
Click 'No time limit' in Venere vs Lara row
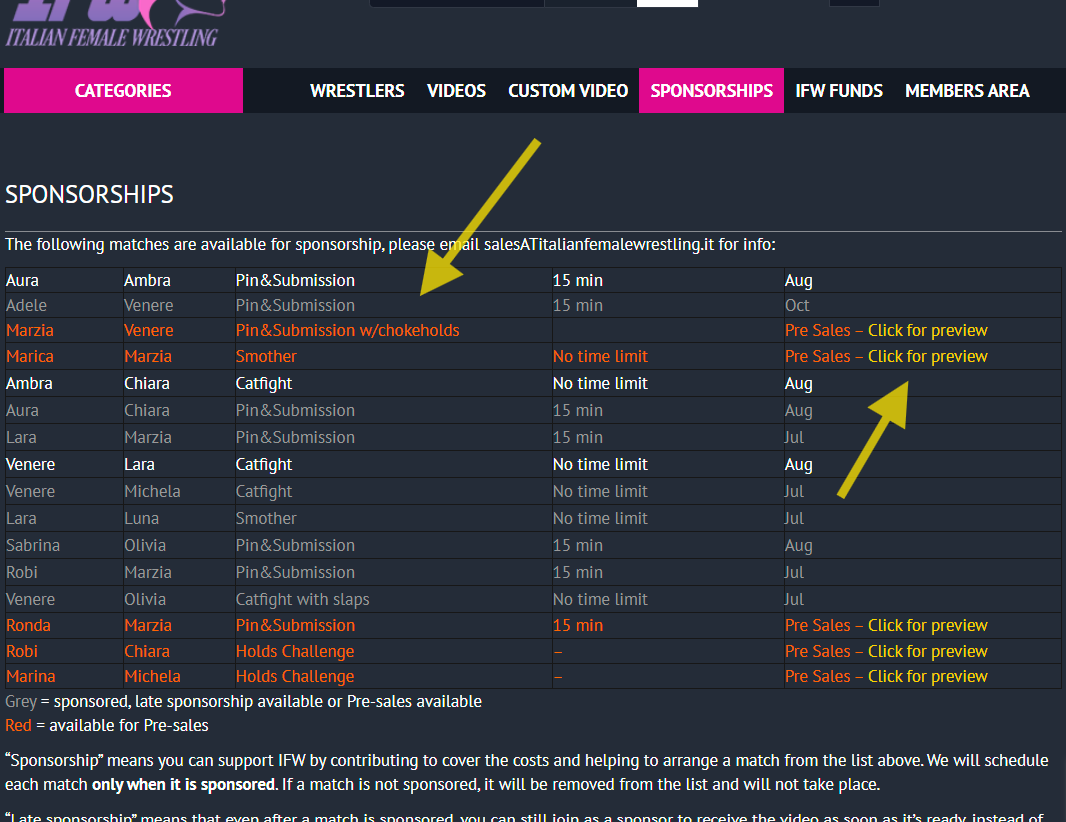(600, 464)
